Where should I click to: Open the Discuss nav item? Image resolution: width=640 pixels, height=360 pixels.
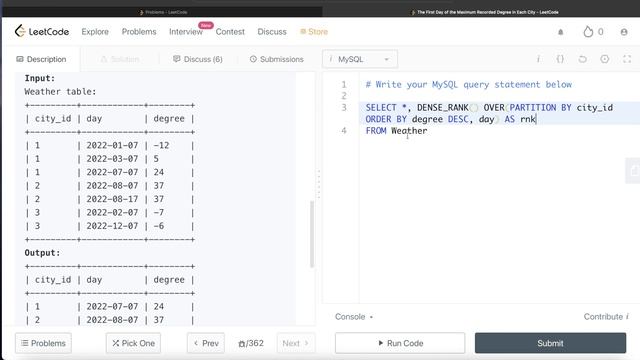pos(272,31)
